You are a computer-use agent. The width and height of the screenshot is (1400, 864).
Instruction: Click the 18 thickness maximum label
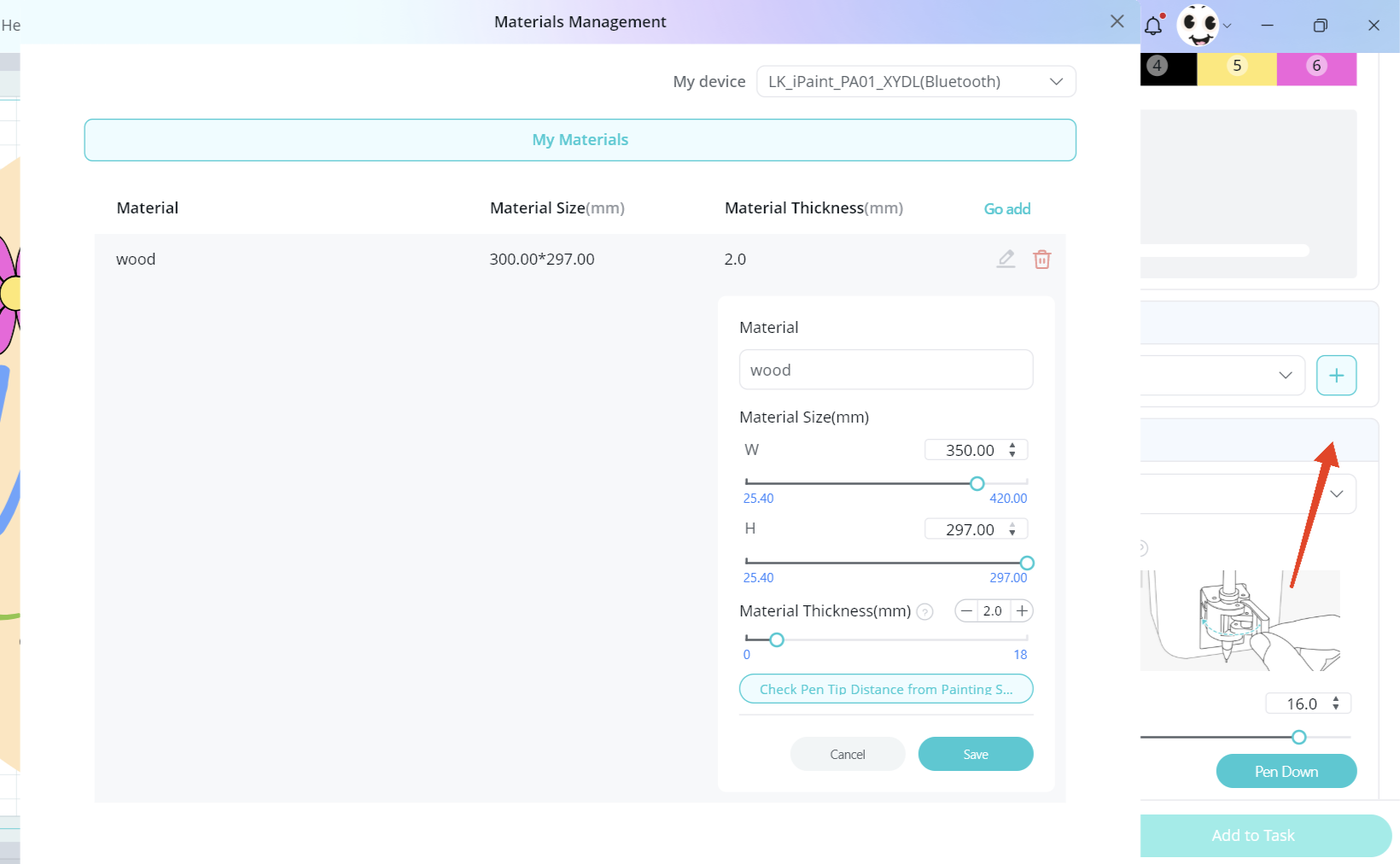tap(1020, 655)
